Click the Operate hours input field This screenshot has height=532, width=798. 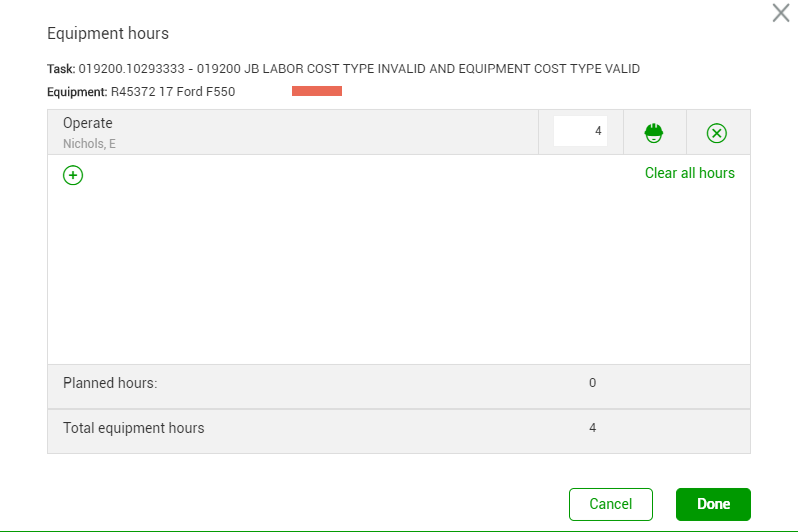pos(581,131)
